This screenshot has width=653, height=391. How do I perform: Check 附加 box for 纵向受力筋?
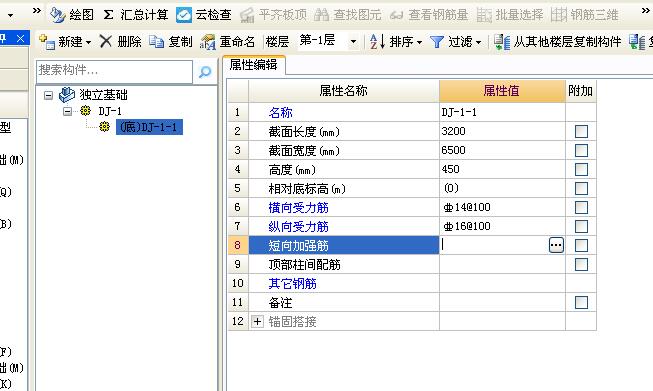point(581,227)
